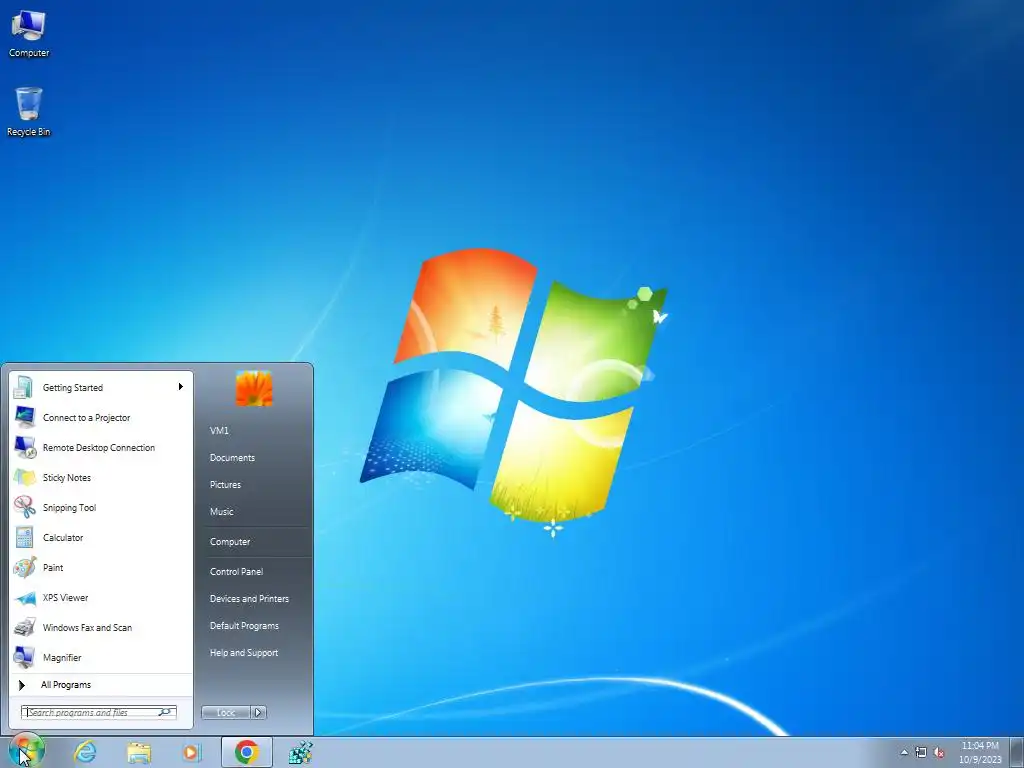Click the XPS Viewer icon
The image size is (1024, 768).
pos(25,598)
